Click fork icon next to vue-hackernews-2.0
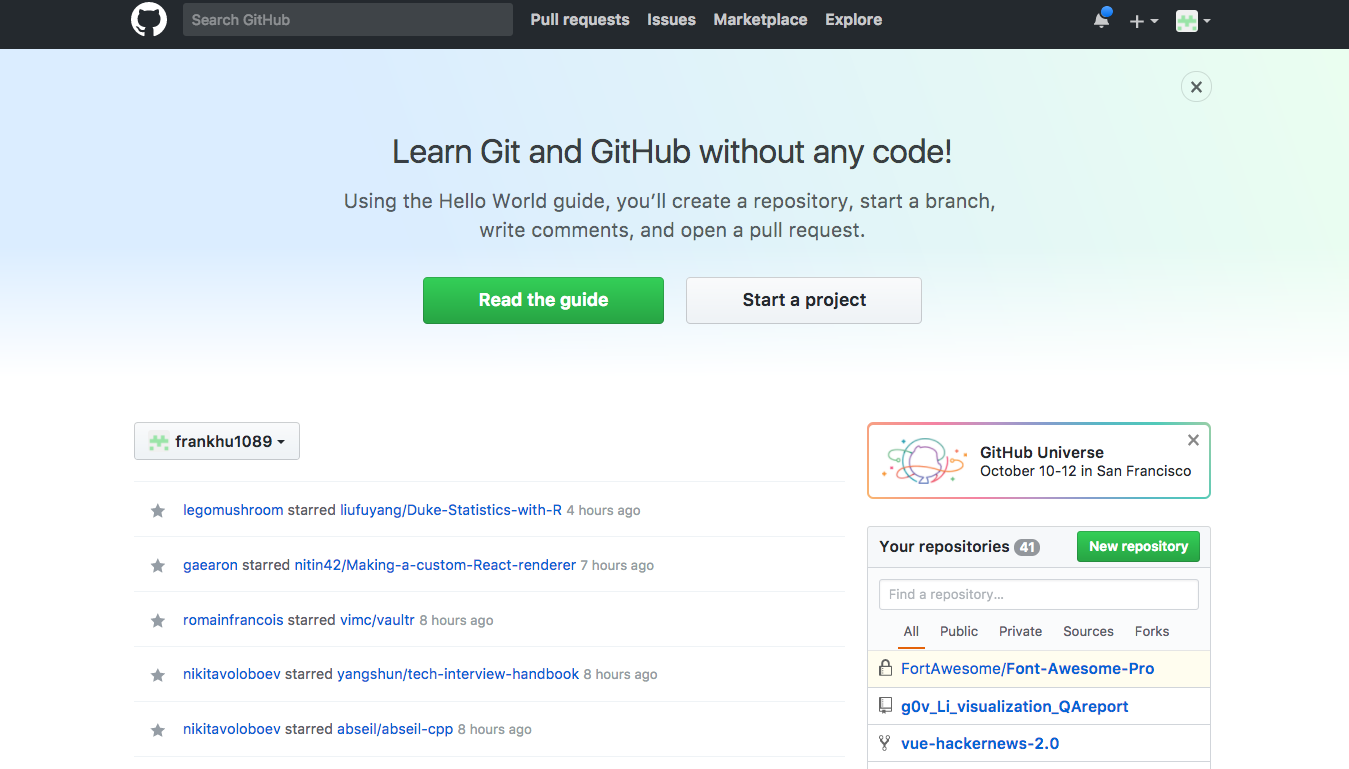The height and width of the screenshot is (769, 1349). (x=885, y=743)
